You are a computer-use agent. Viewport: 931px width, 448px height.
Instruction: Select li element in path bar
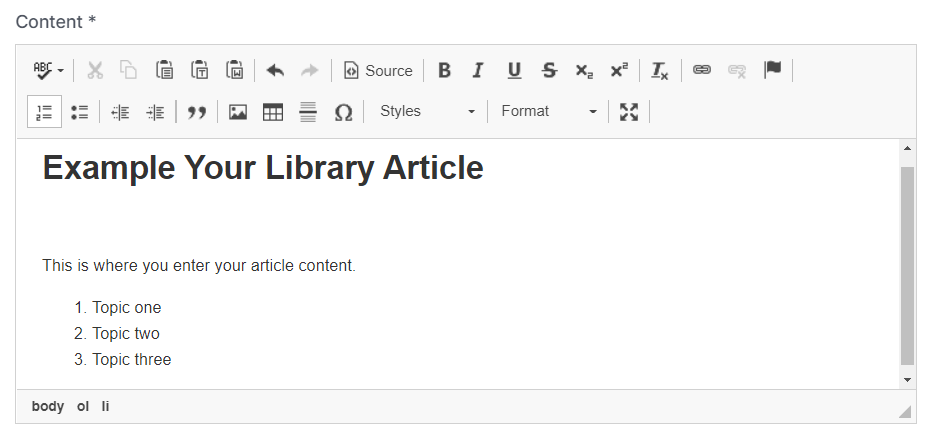[105, 406]
